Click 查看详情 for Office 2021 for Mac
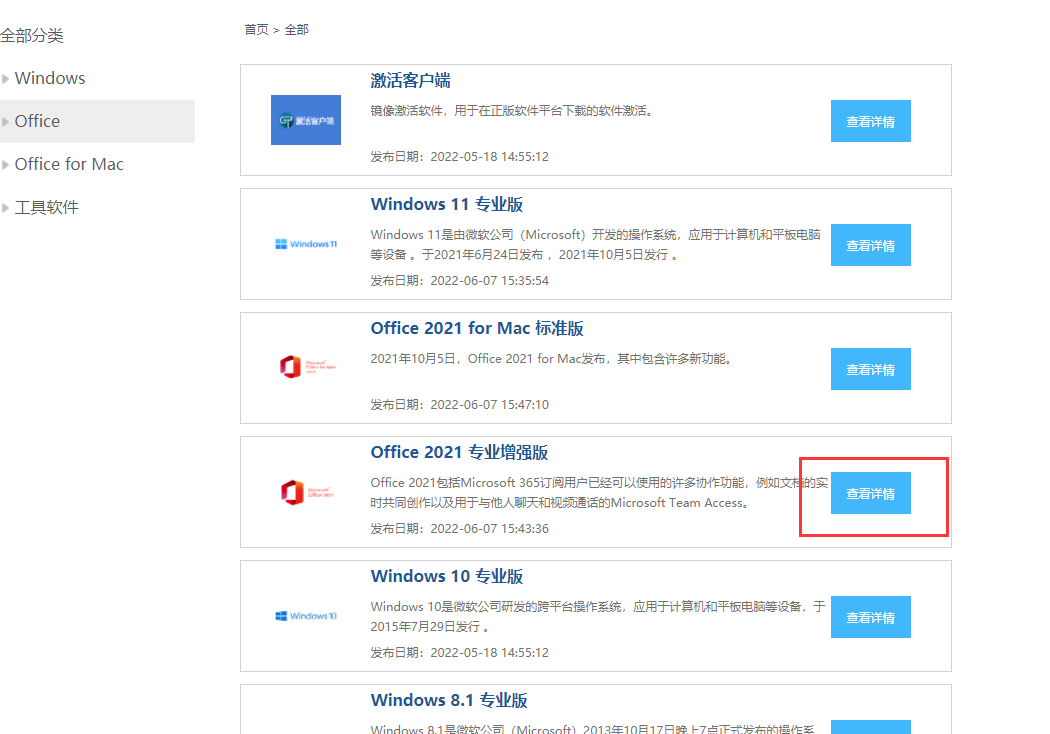This screenshot has height=734, width=1050. [x=870, y=369]
